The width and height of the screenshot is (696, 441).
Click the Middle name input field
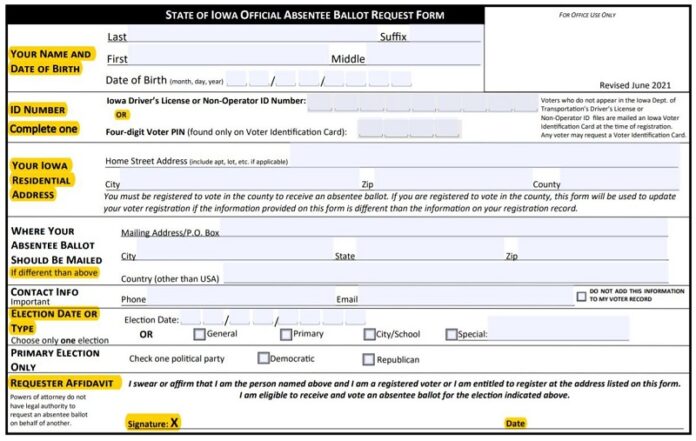(424, 55)
